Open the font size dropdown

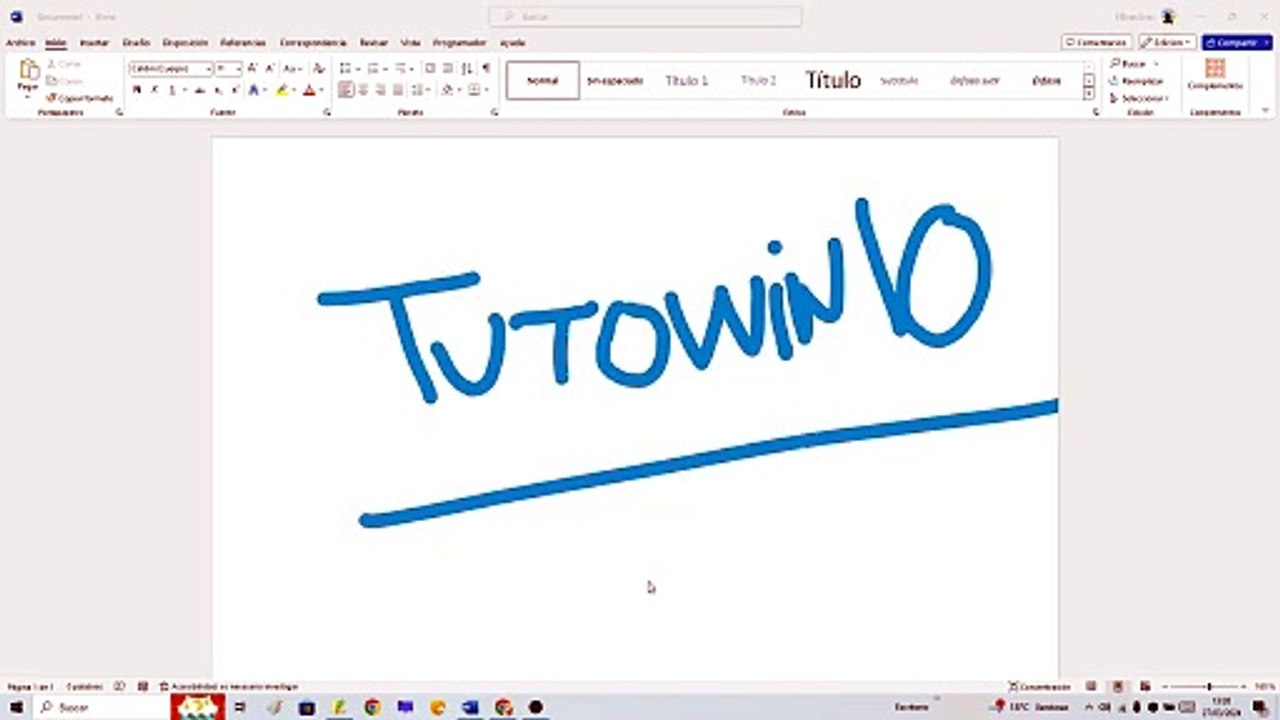238,68
